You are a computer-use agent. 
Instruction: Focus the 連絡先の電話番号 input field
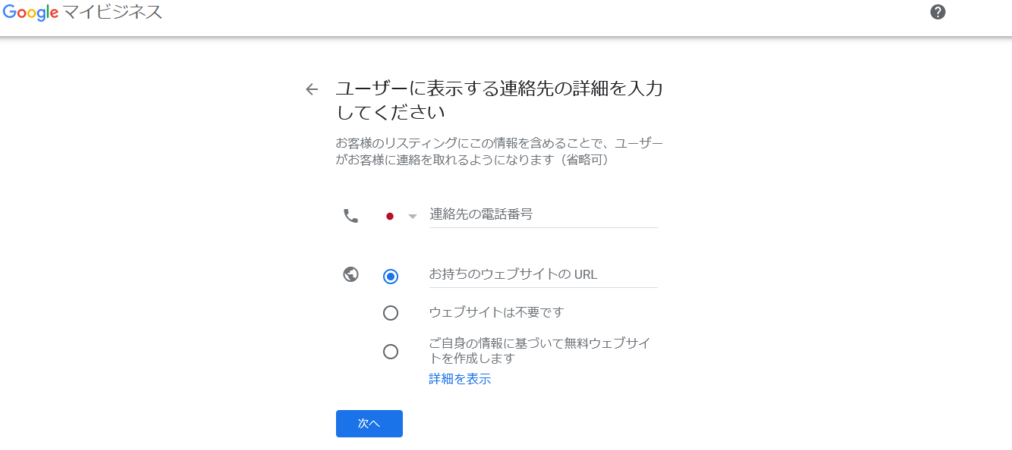[x=543, y=215]
